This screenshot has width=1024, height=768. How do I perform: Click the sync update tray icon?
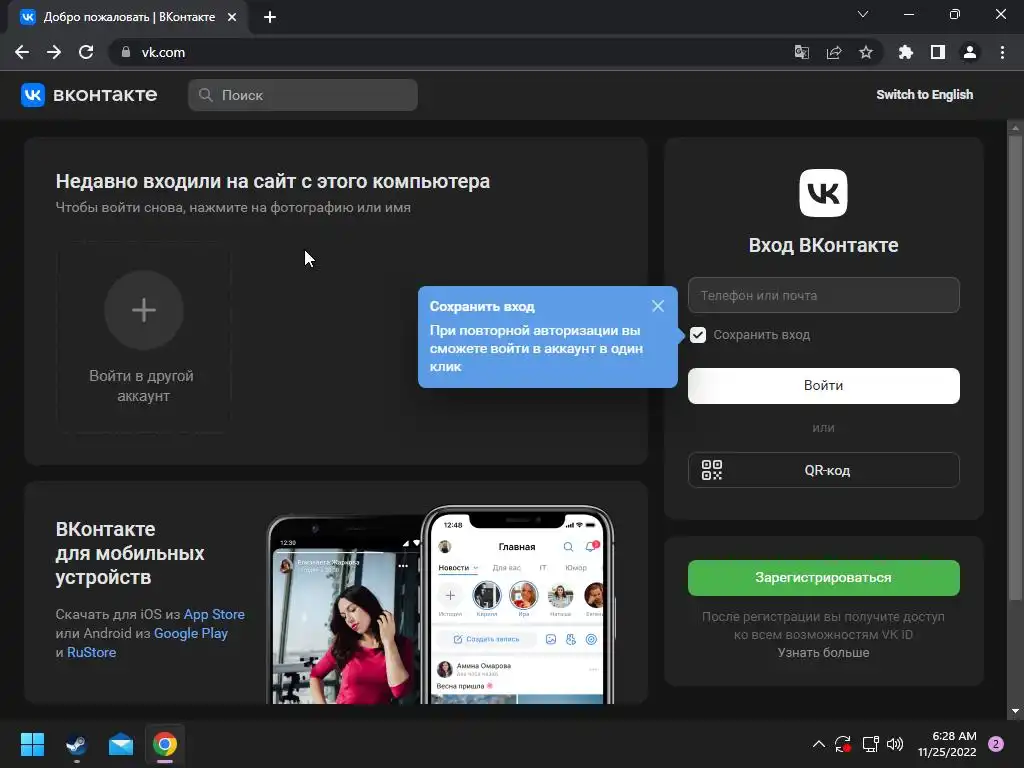pyautogui.click(x=843, y=744)
